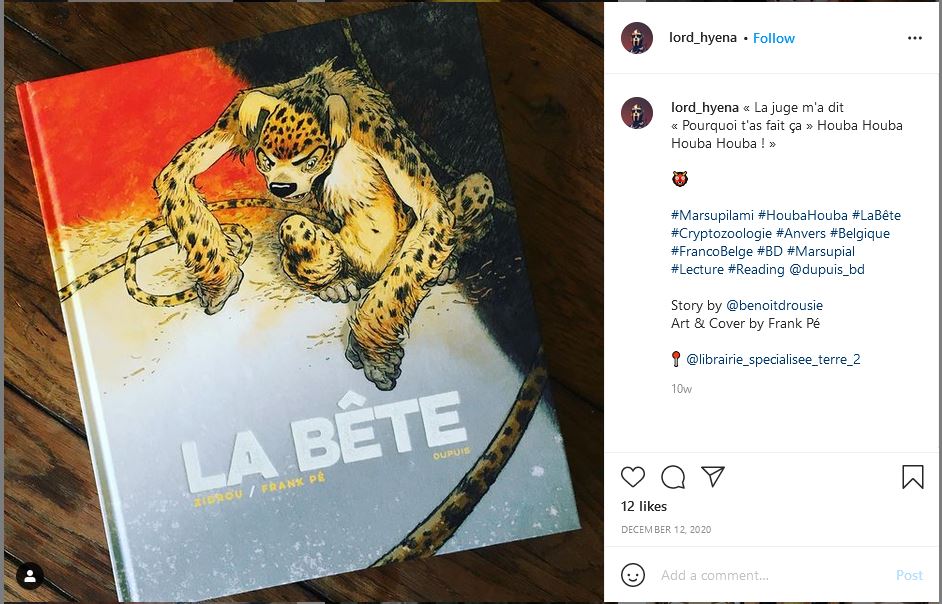
Task: Open lord_hyena header profile picture
Action: (x=637, y=38)
